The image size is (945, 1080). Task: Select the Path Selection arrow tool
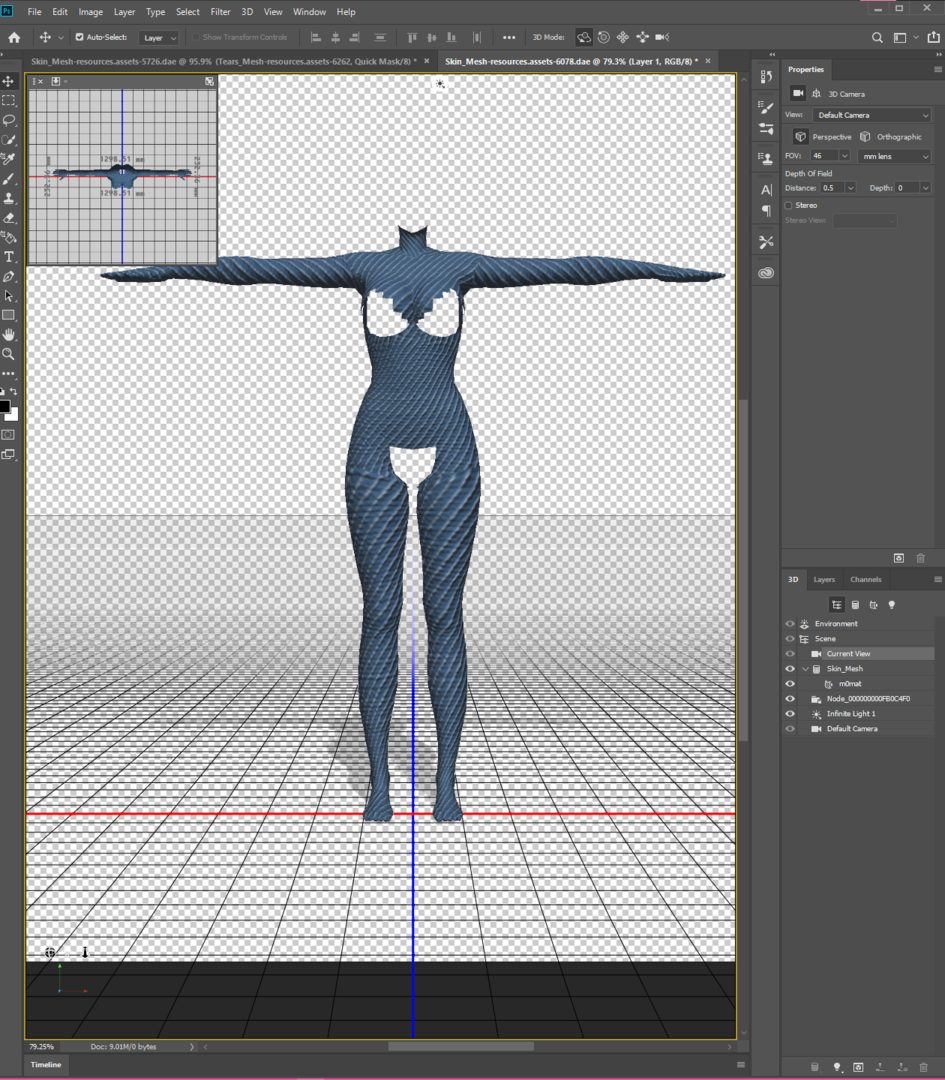(x=8, y=296)
